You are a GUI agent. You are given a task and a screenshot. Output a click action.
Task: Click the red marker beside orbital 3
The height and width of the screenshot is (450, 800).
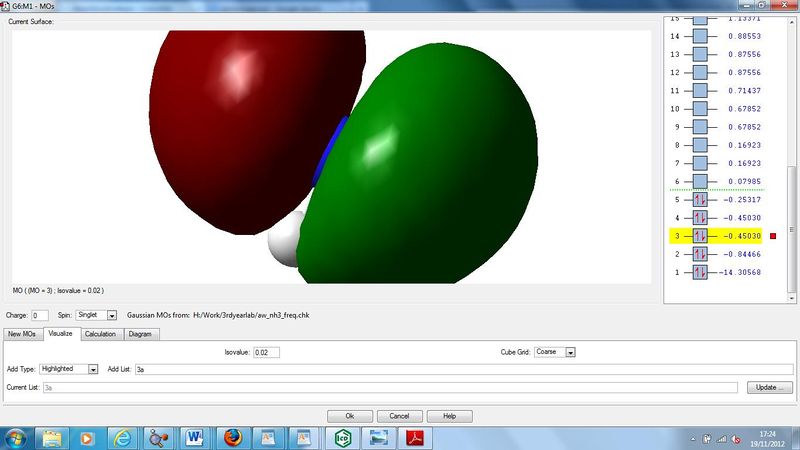coord(773,236)
